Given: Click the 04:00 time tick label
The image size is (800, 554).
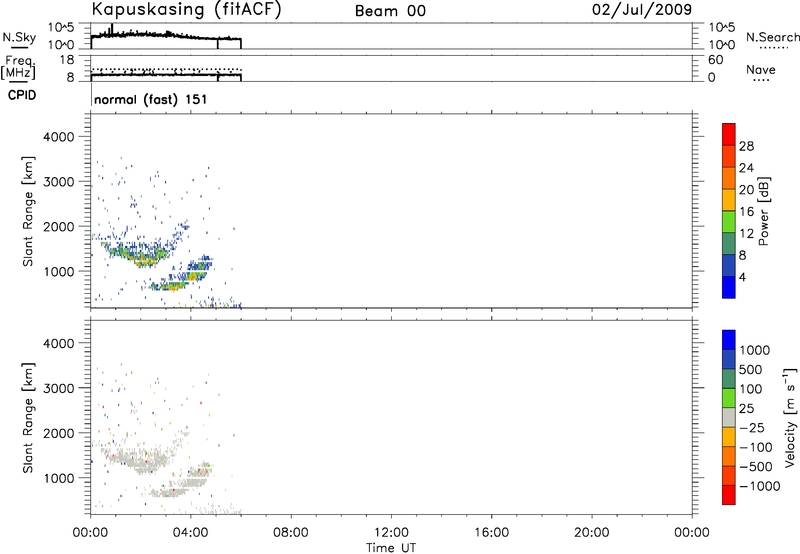Looking at the screenshot, I should pos(191,533).
